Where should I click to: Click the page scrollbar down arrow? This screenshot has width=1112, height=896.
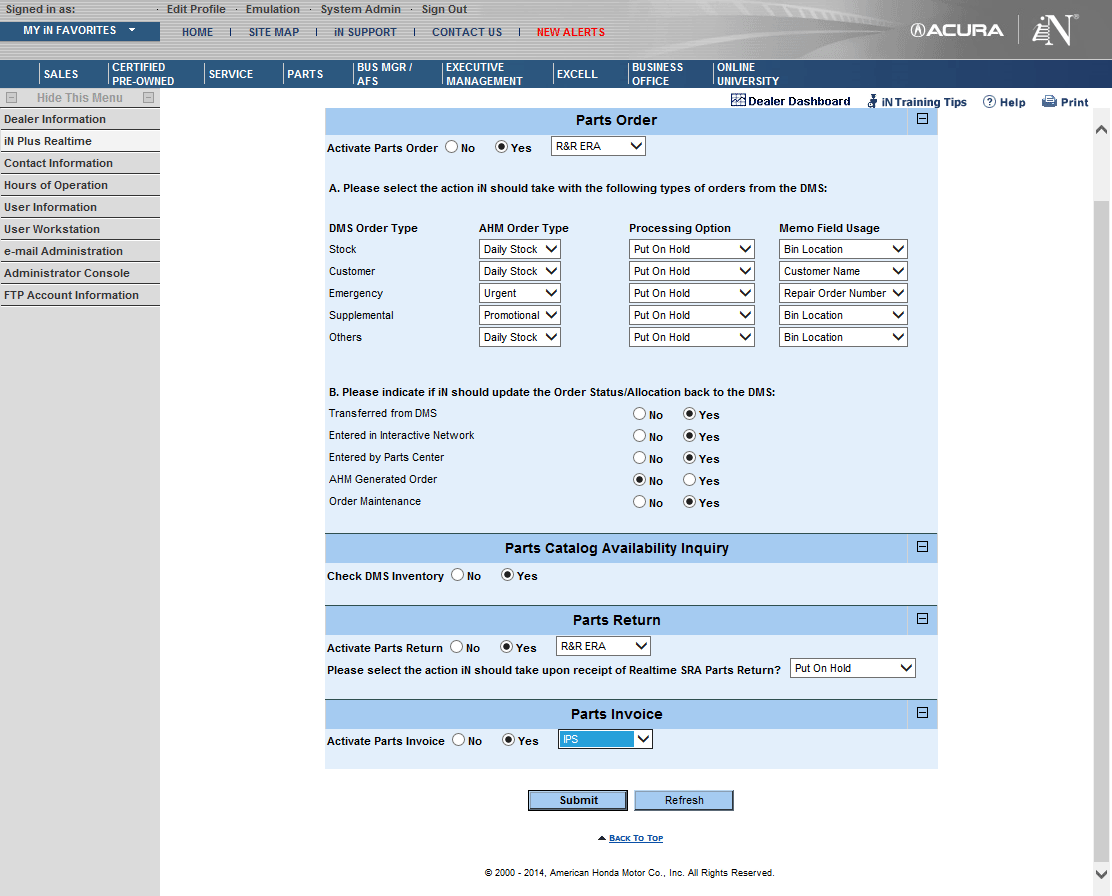1101,874
